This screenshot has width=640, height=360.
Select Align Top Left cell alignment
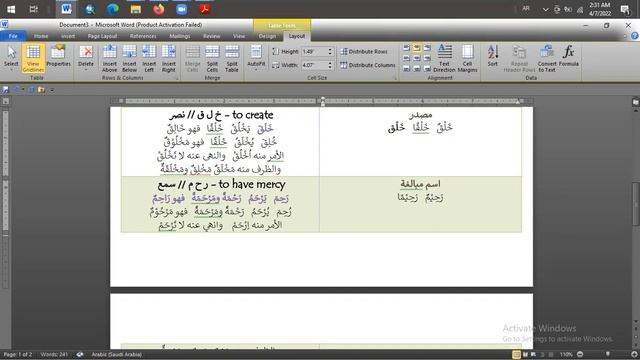pos(407,48)
